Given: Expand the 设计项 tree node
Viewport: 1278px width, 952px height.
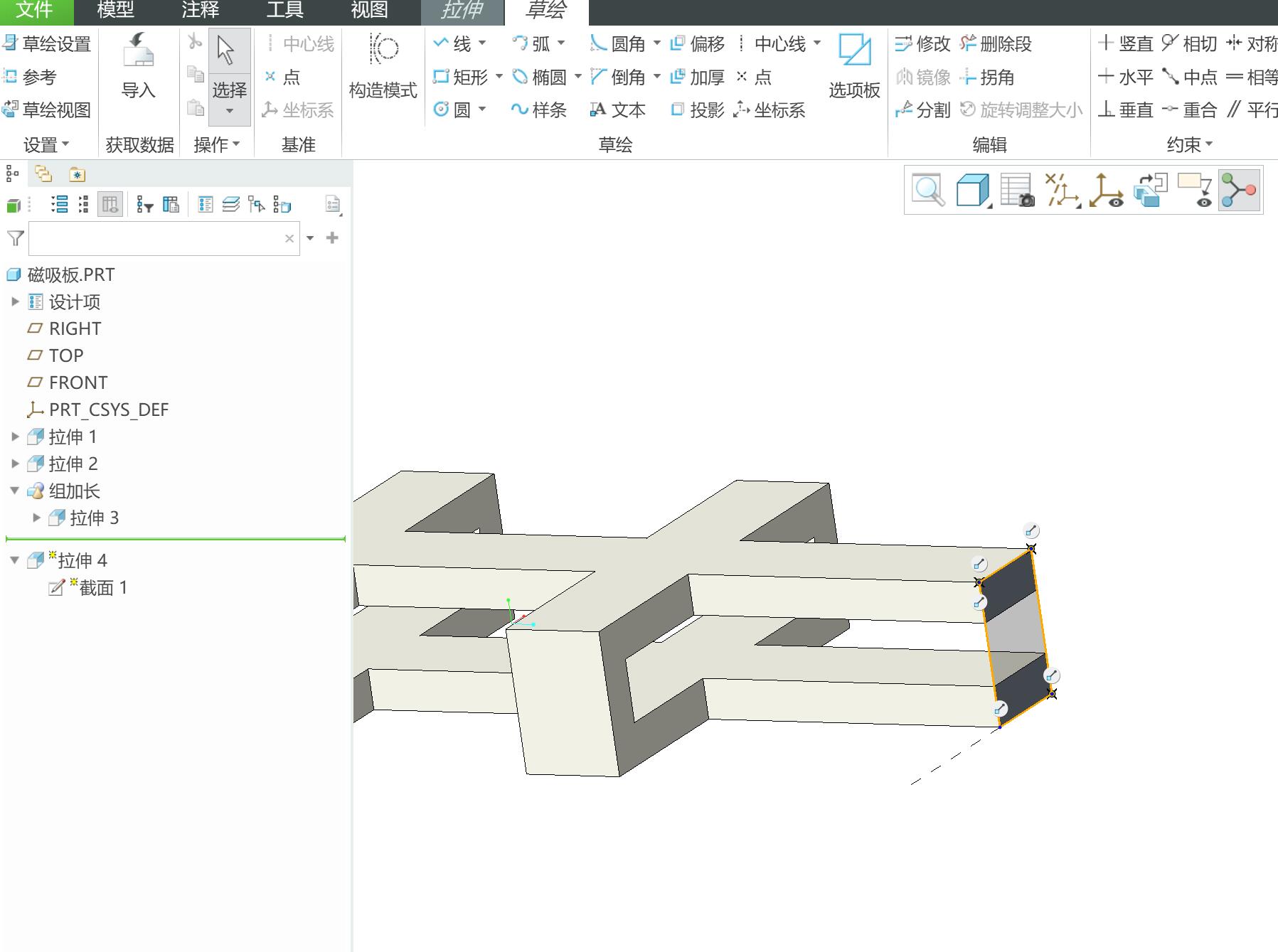Looking at the screenshot, I should 15,301.
